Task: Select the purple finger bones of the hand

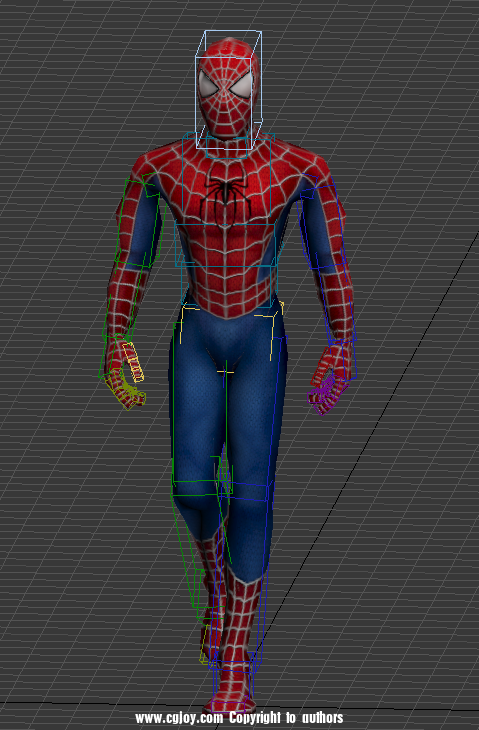Action: point(327,395)
